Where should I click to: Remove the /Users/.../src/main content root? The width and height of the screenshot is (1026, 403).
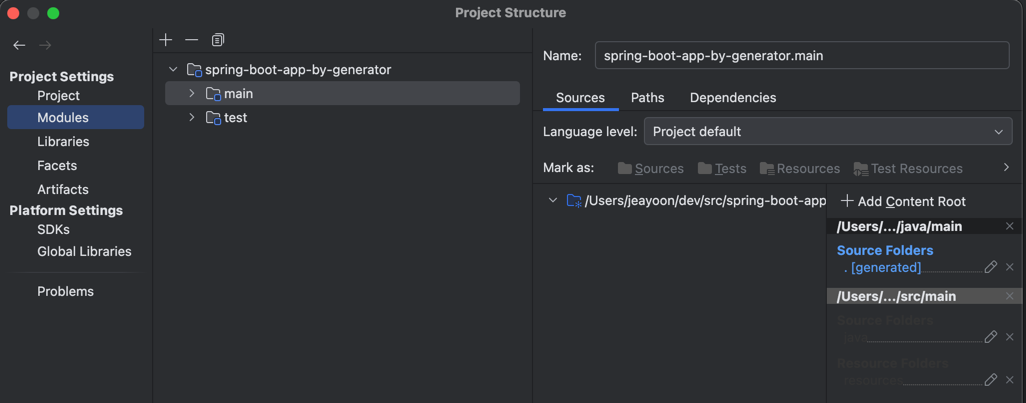1010,296
